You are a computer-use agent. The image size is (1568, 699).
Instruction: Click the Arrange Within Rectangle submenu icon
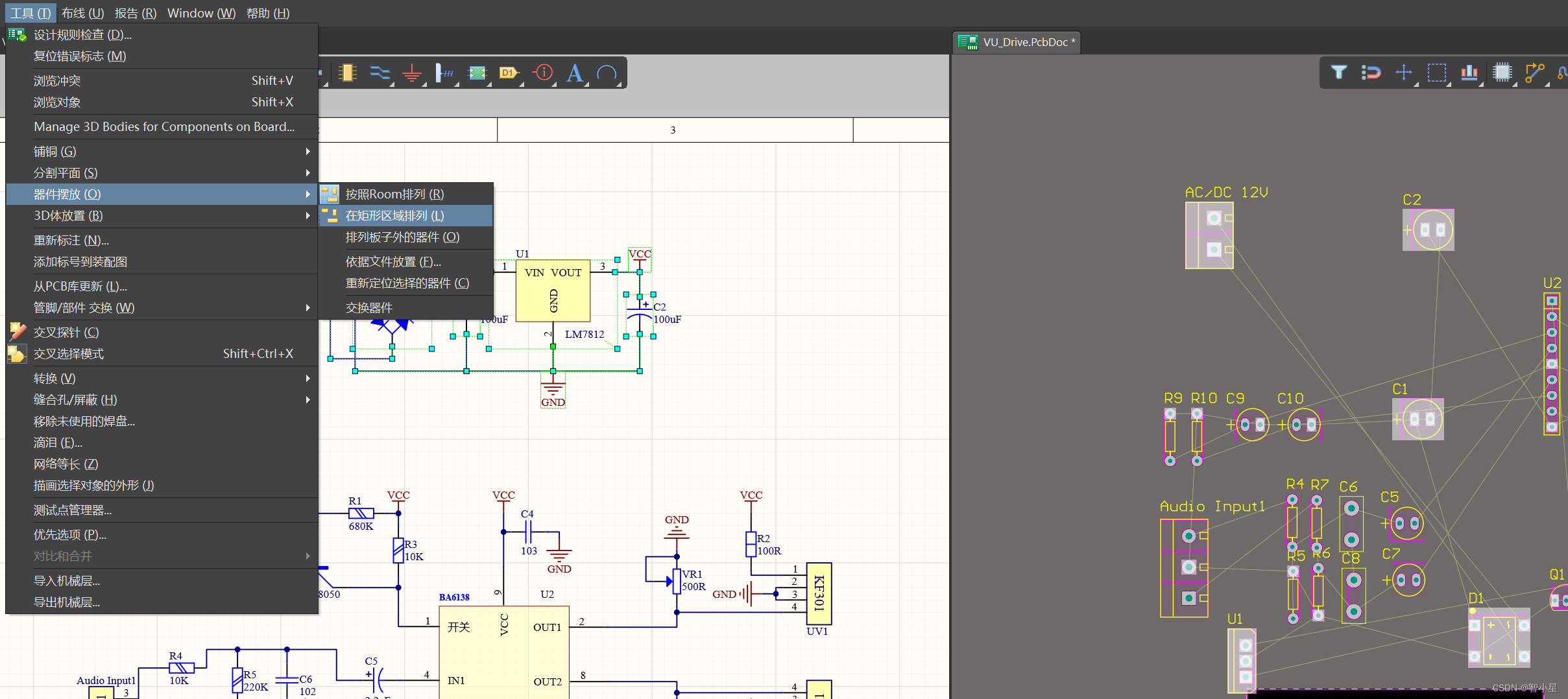click(330, 215)
